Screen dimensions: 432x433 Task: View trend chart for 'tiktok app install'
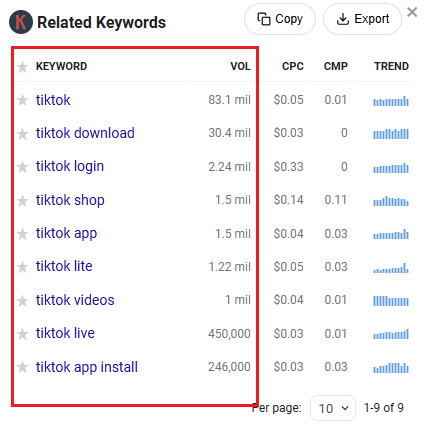tap(391, 368)
